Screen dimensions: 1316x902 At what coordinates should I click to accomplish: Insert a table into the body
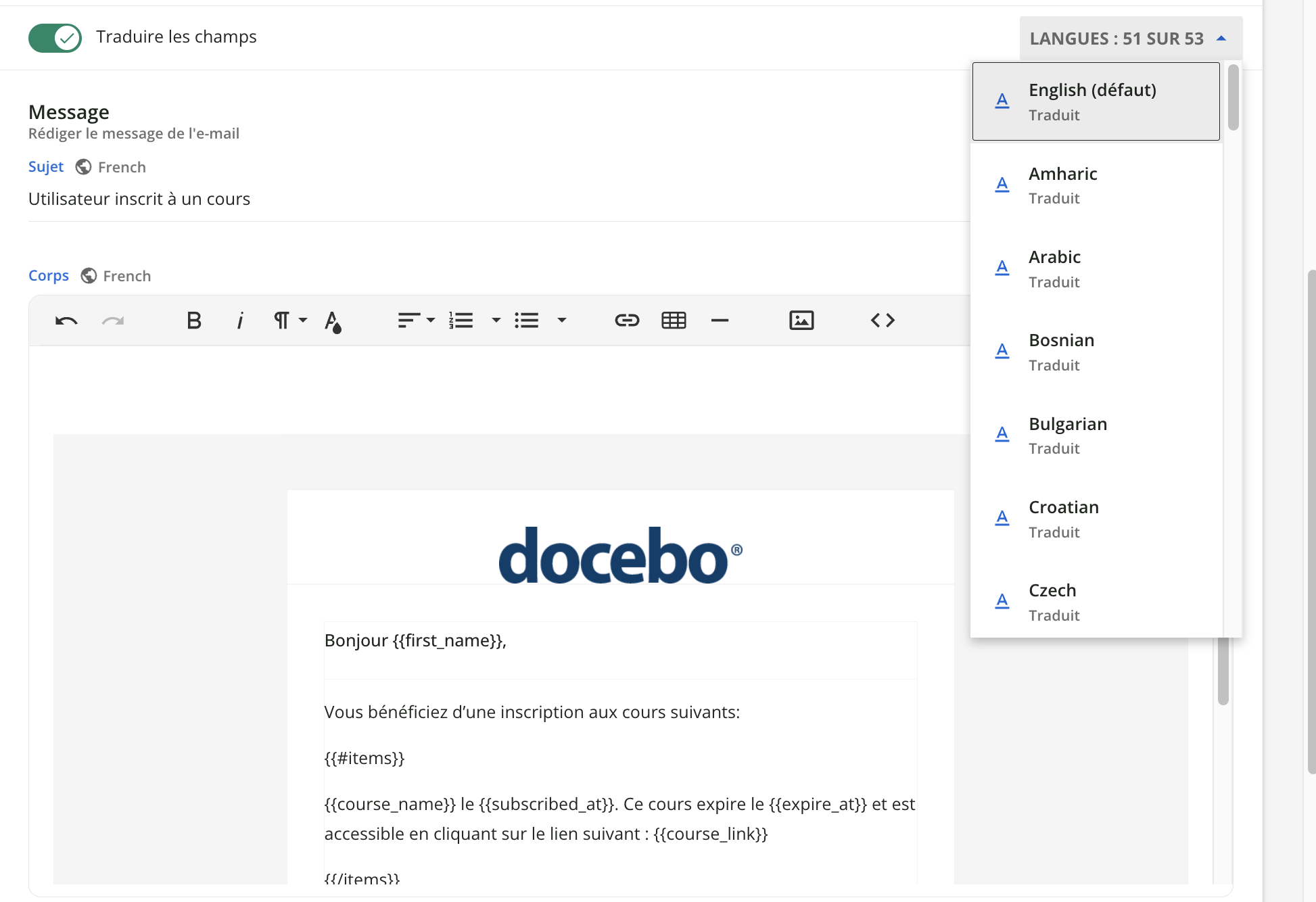(x=674, y=321)
